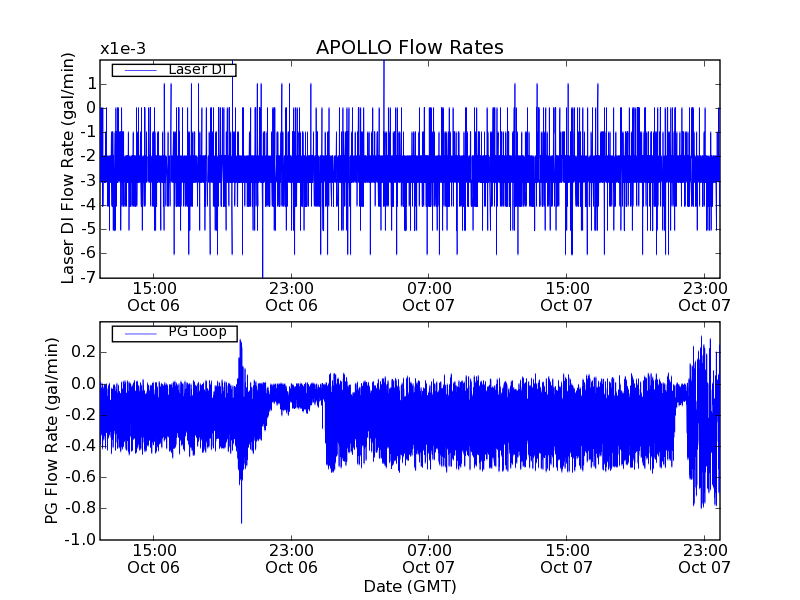The height and width of the screenshot is (600, 800).
Task: Click 07:00 Oct 07 tick on bottom plot
Action: (429, 558)
